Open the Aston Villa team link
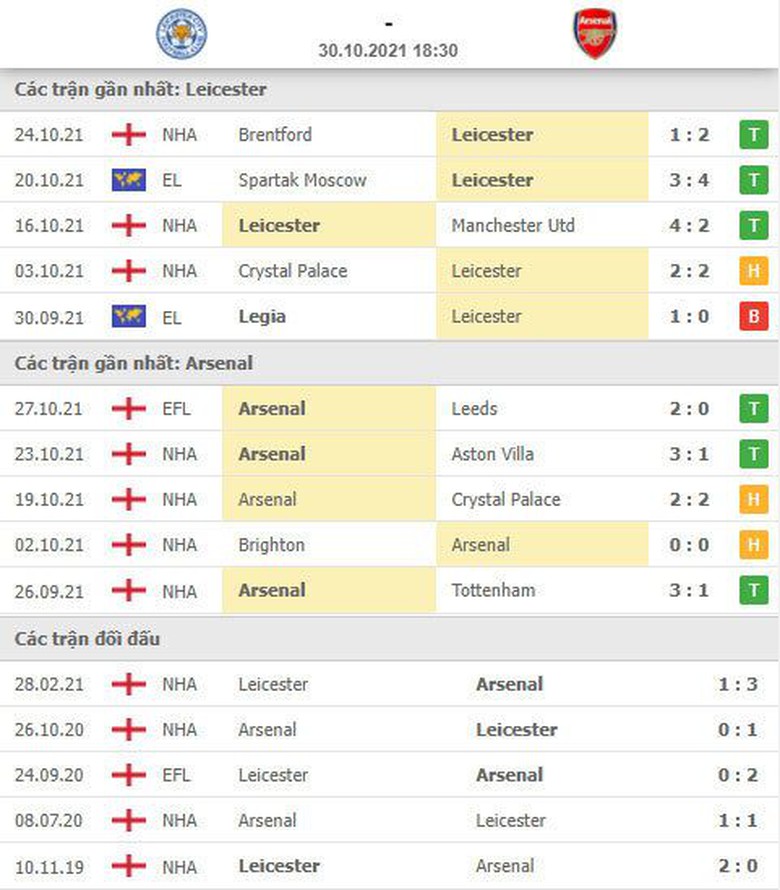Viewport: 780px width, 890px height. click(492, 454)
